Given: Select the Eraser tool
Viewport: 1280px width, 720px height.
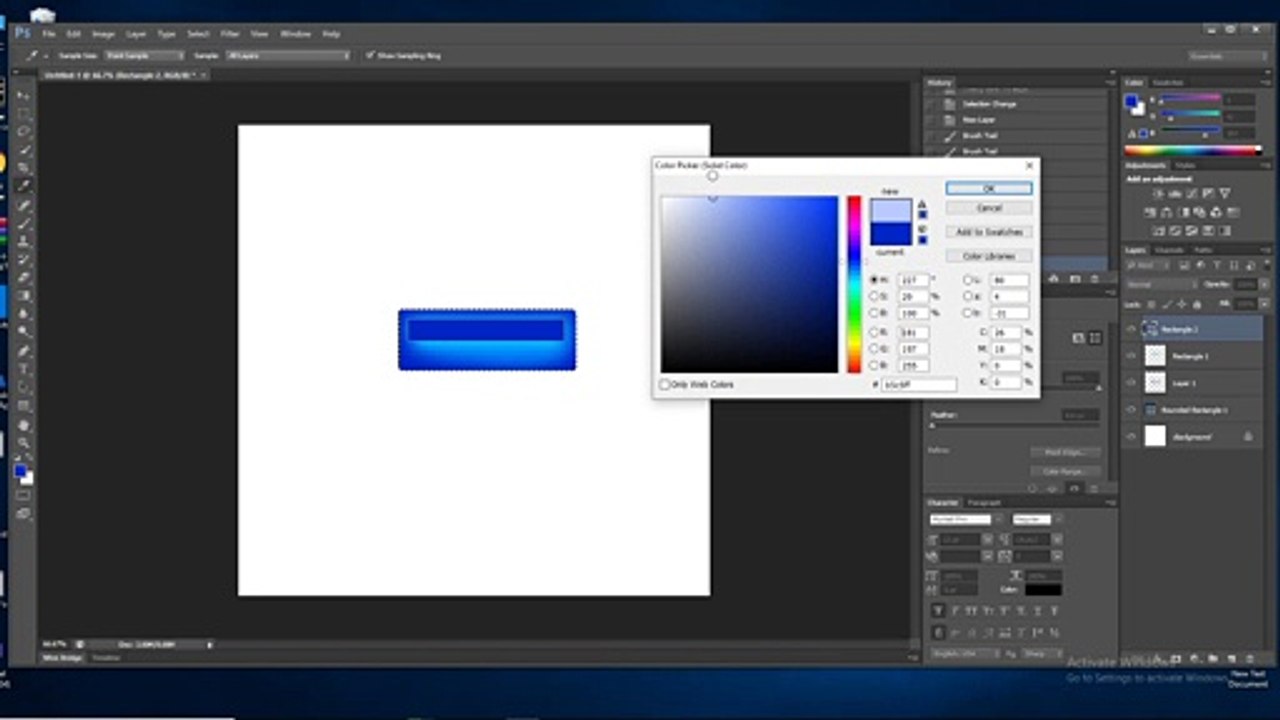Looking at the screenshot, I should tap(24, 277).
